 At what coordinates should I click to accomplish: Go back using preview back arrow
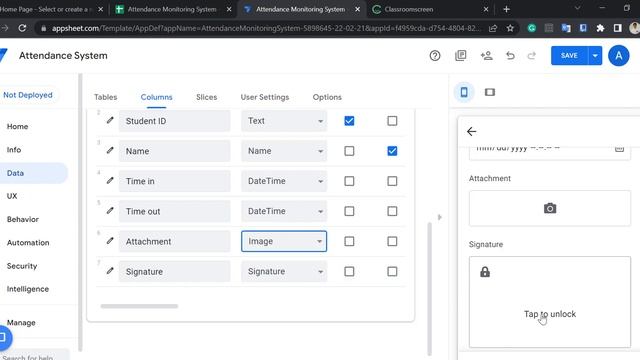pos(471,131)
